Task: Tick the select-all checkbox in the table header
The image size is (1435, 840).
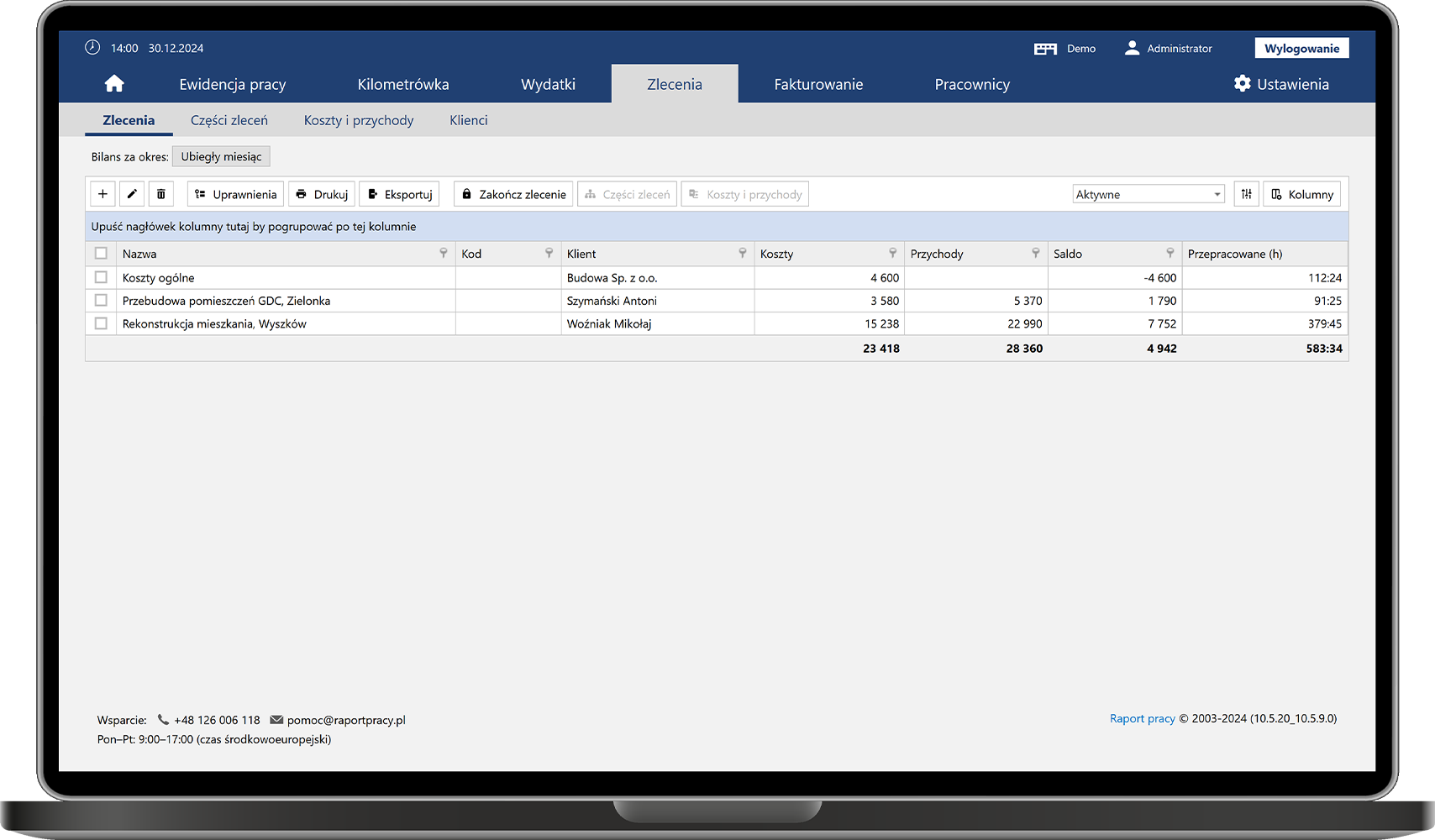Action: [101, 253]
